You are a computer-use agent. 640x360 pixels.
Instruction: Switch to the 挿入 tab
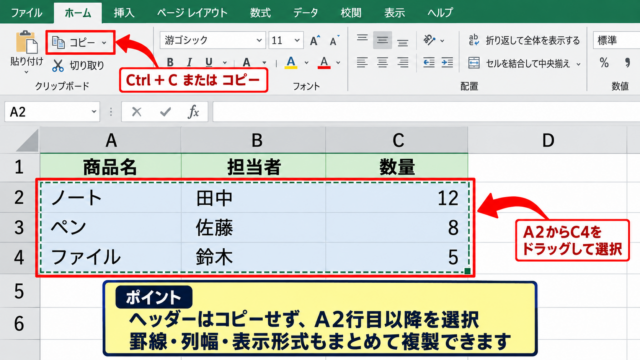click(124, 13)
